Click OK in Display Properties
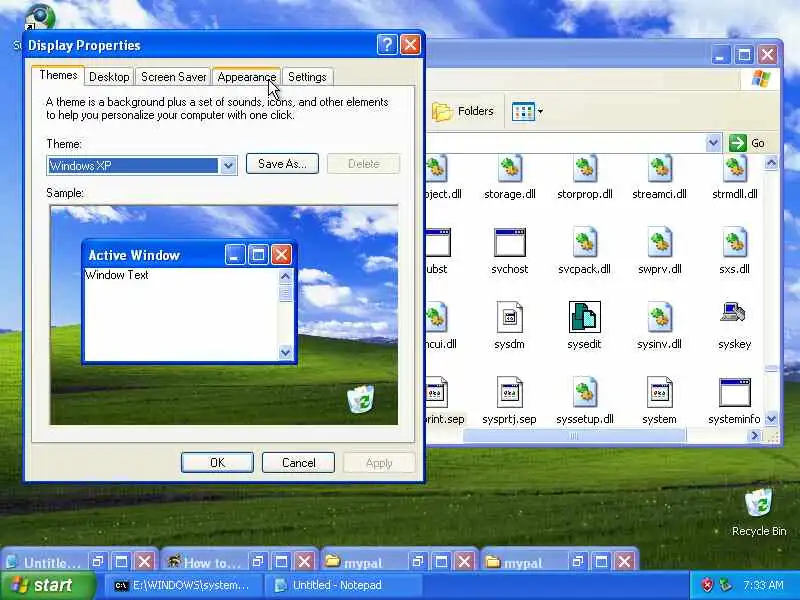 pos(217,463)
